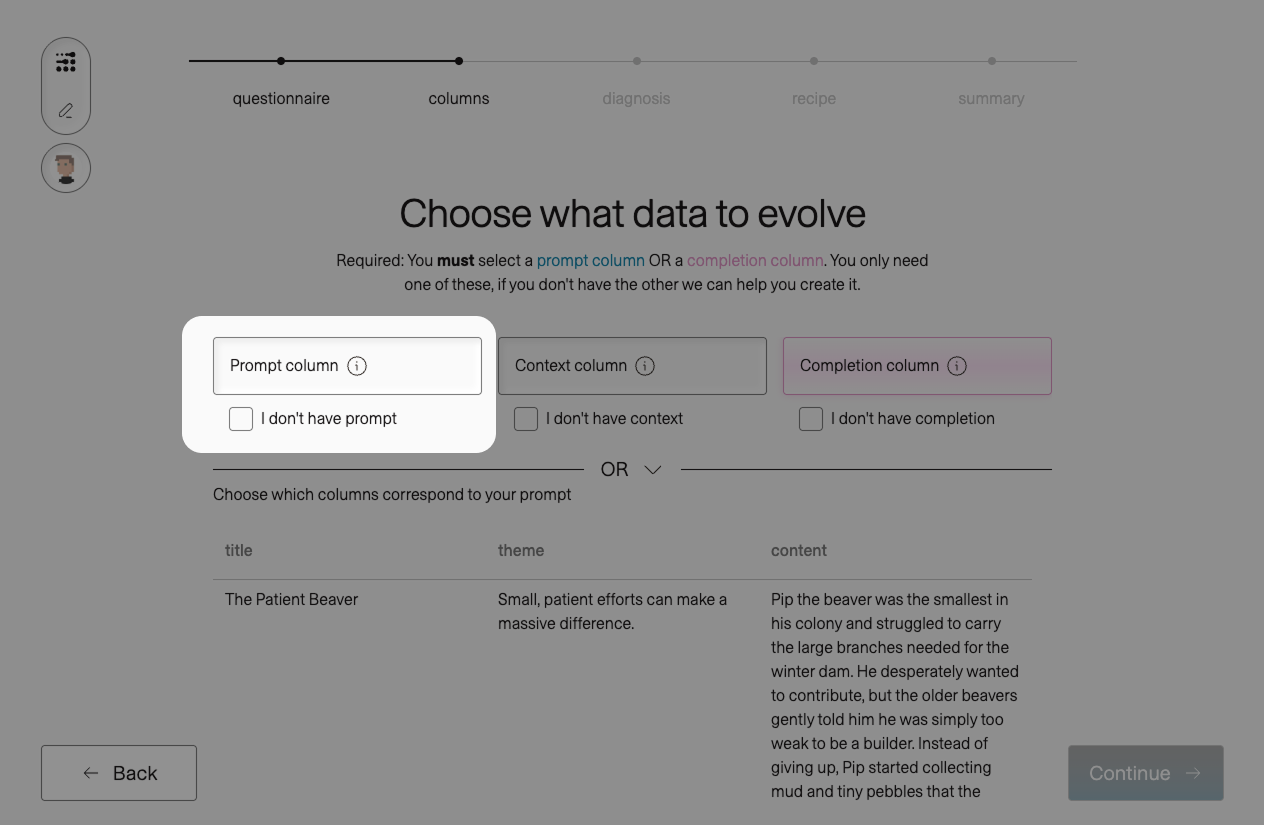Click the left arrow on Back button
This screenshot has height=825, width=1264.
tap(91, 773)
